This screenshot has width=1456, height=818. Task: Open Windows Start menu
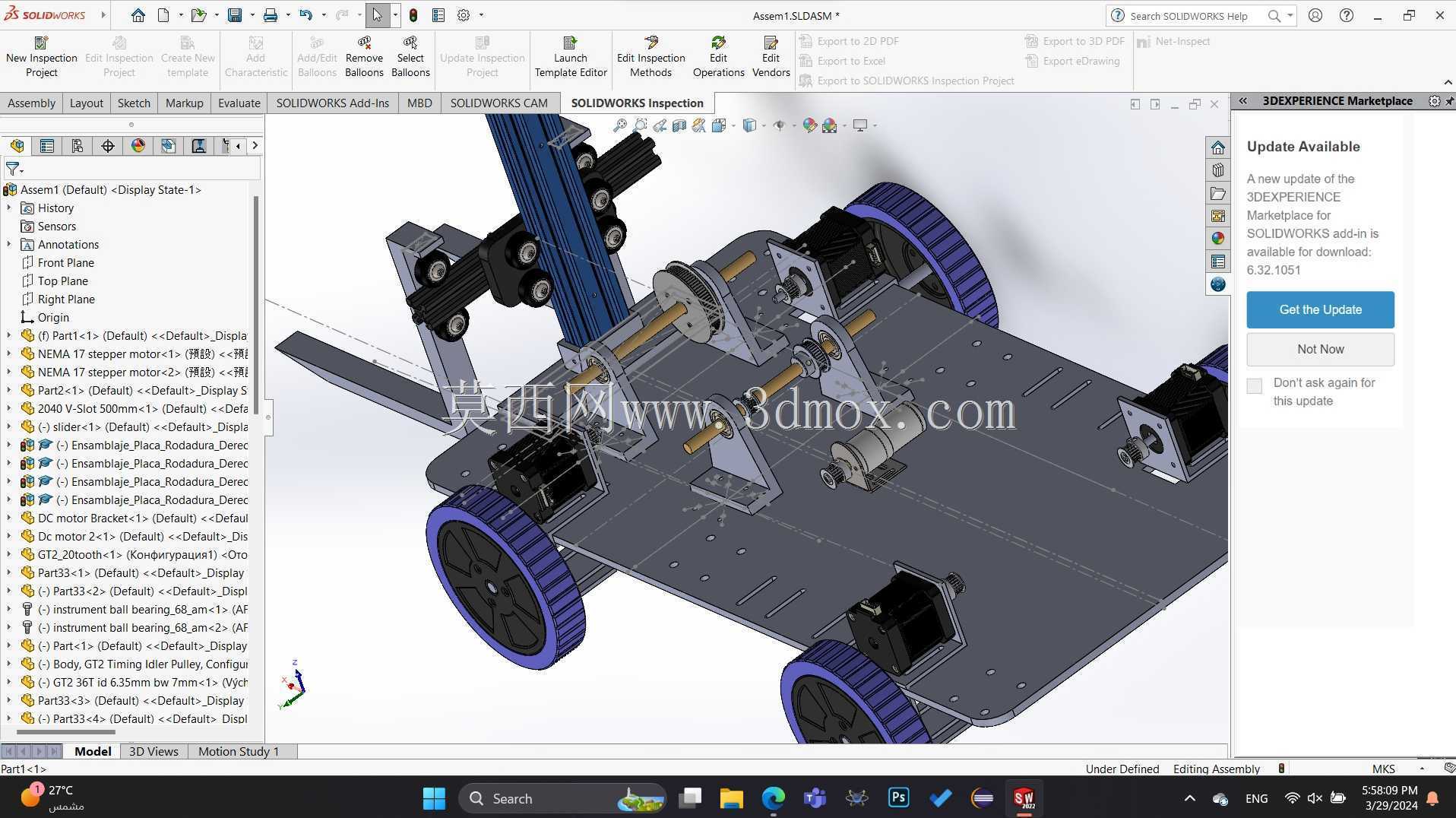(434, 798)
